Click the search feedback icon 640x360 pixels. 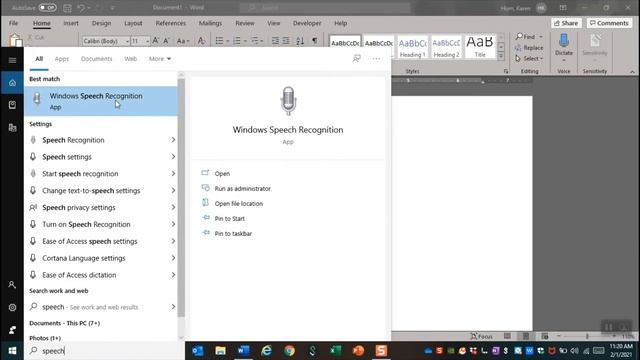tap(356, 59)
